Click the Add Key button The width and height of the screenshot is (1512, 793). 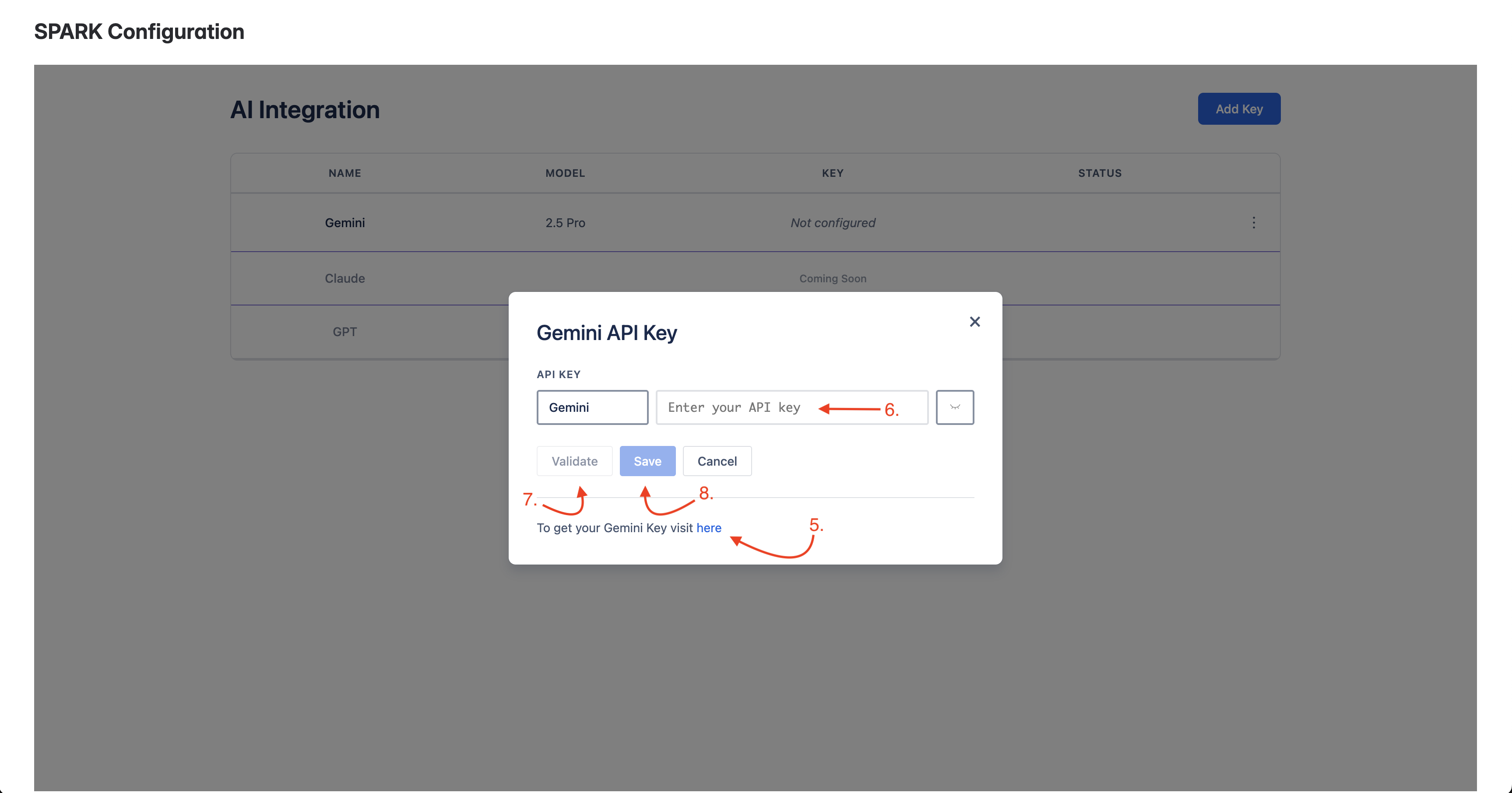(x=1239, y=109)
